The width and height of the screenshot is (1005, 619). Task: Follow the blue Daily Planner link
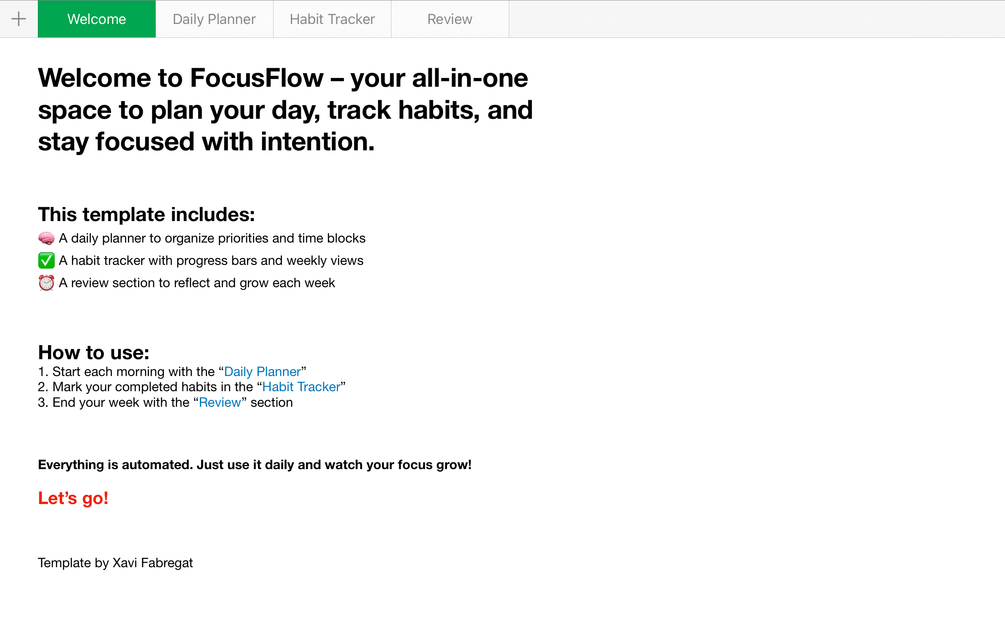262,372
